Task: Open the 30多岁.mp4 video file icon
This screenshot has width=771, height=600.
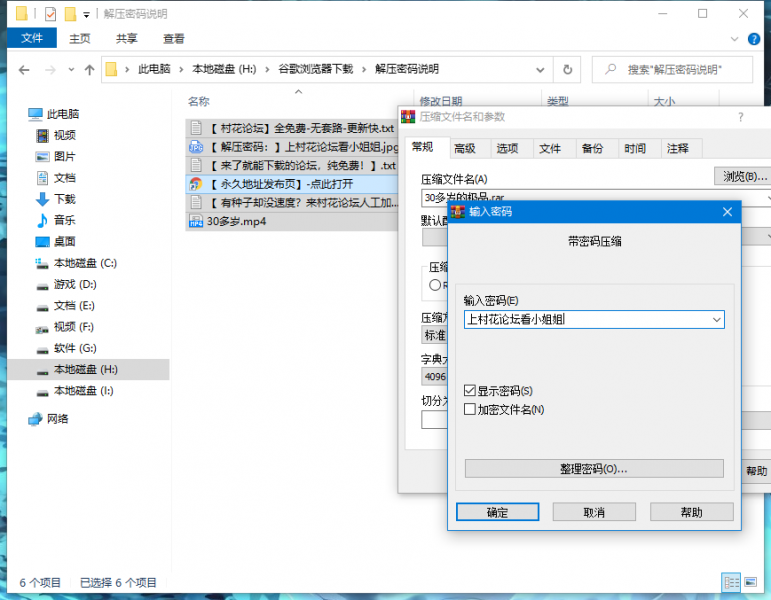Action: [x=196, y=221]
